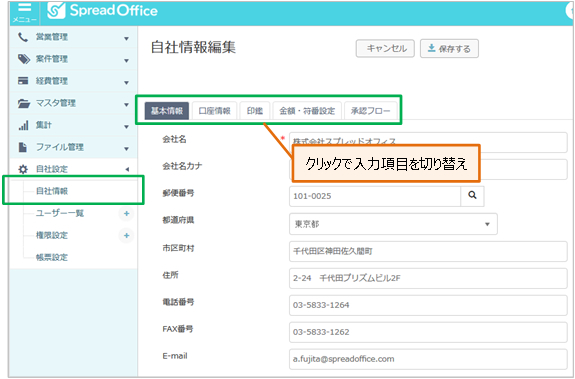This screenshot has height=379, width=575.
Task: Click the 都道府県 field label
Action: [x=178, y=220]
